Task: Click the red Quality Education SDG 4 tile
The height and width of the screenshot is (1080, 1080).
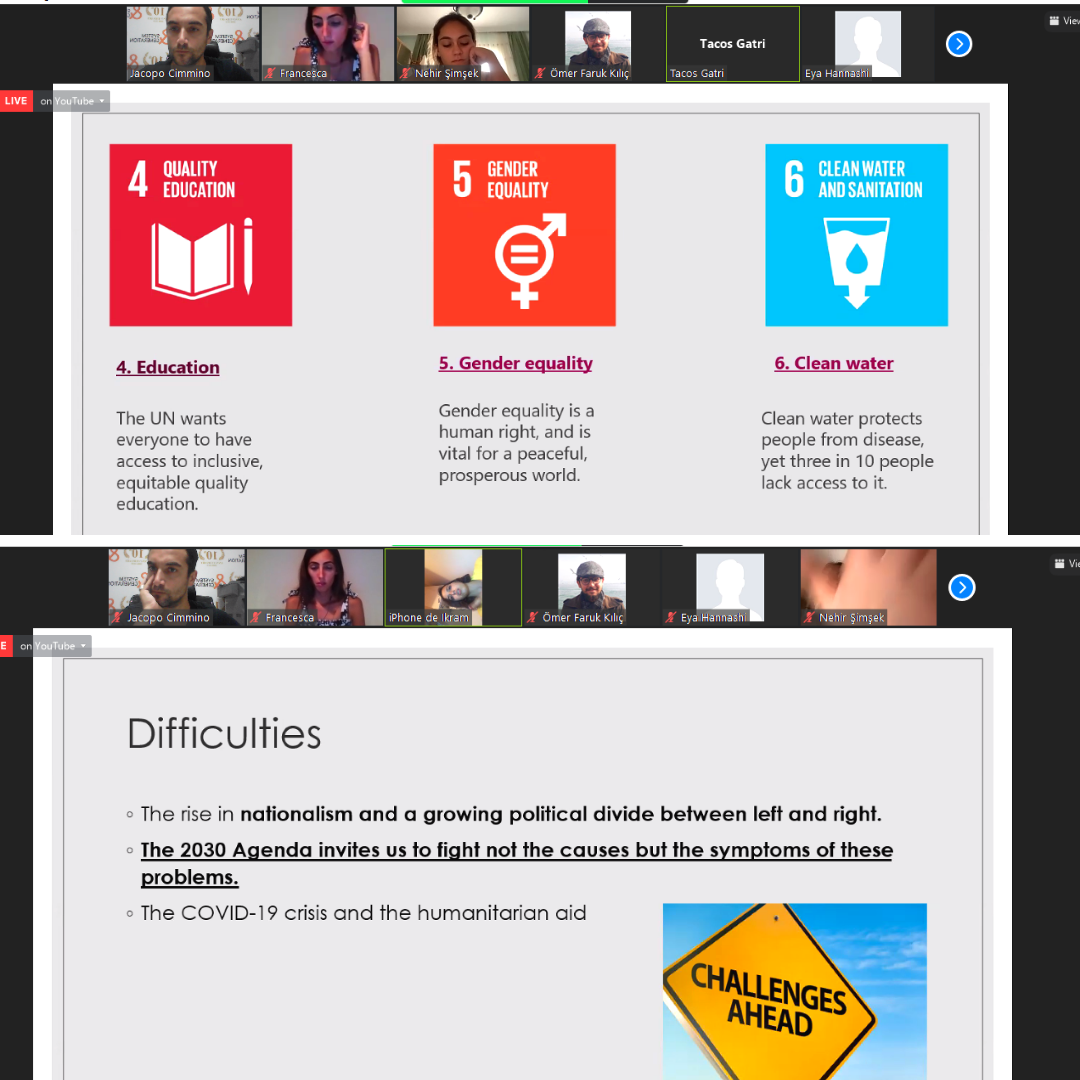Action: [201, 235]
